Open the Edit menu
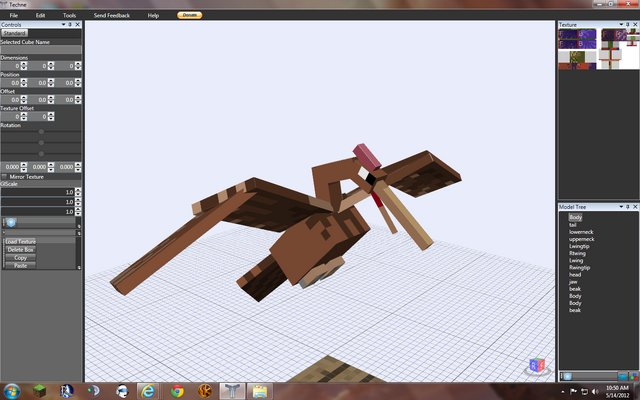The width and height of the screenshot is (640, 400). 40,15
